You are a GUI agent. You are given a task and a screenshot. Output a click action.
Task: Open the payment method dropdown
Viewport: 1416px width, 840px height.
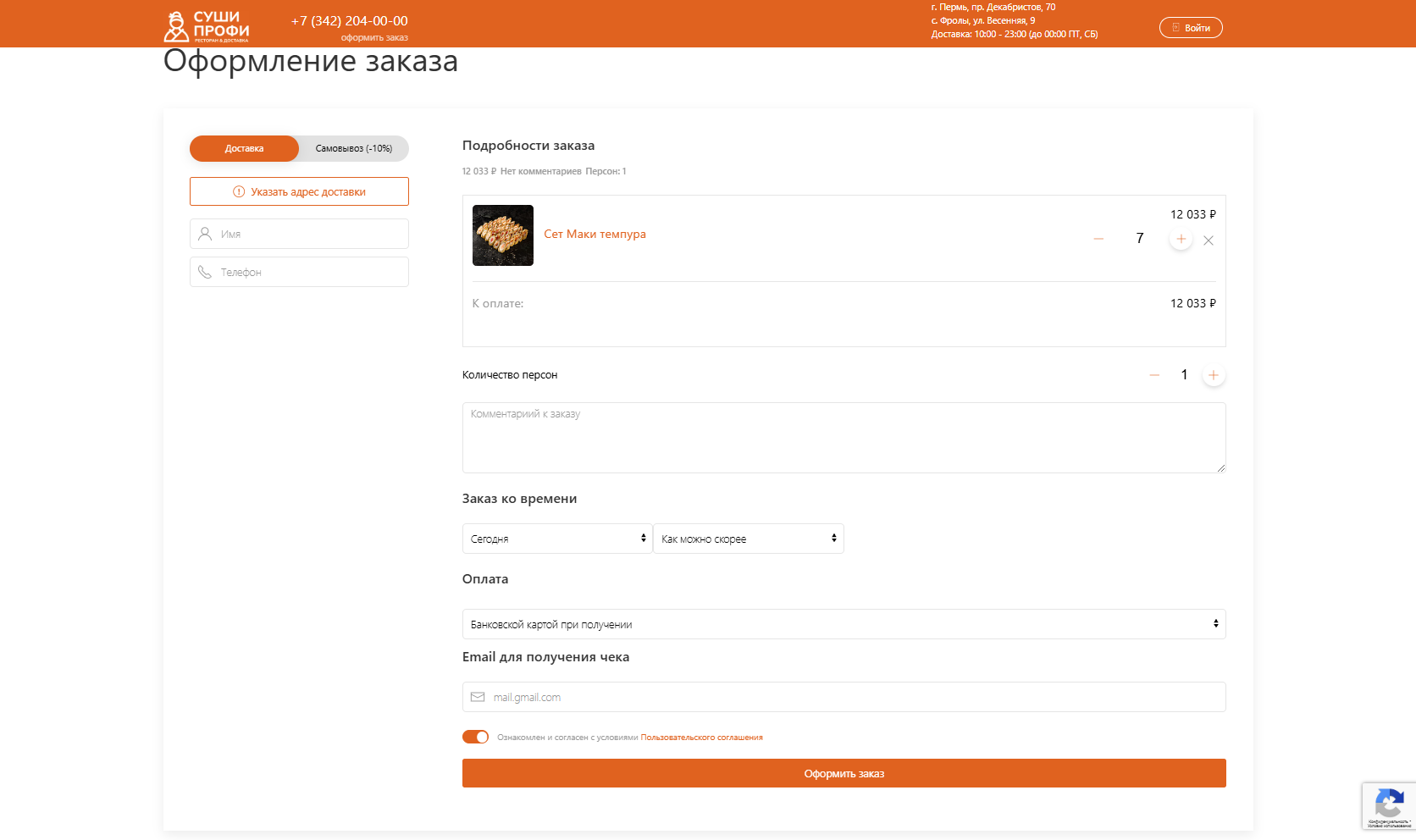click(x=844, y=624)
